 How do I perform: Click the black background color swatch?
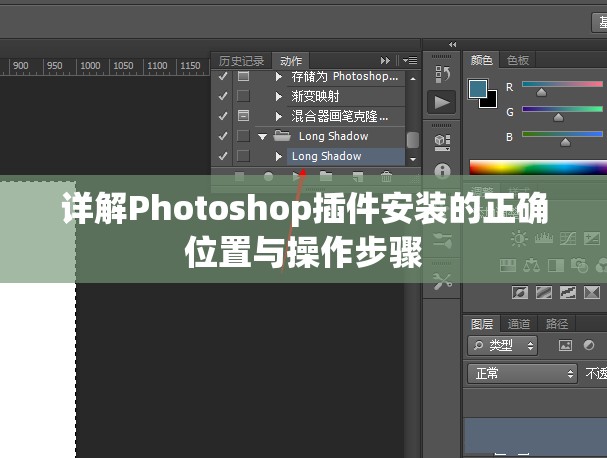click(x=491, y=101)
